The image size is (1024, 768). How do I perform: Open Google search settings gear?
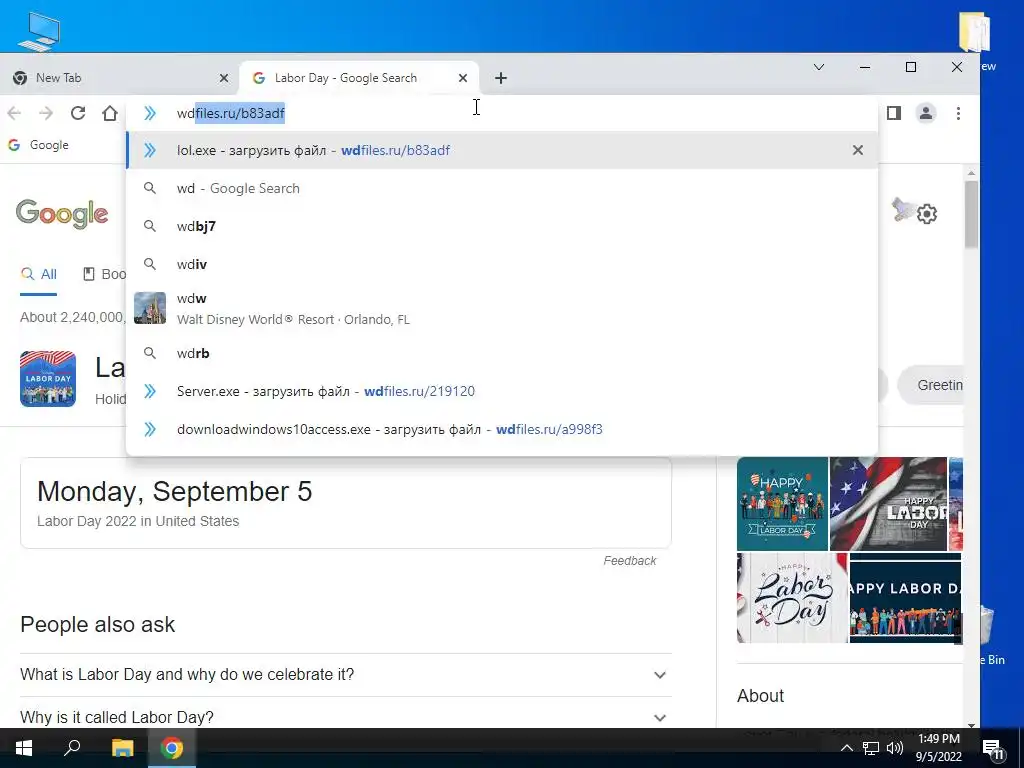[x=927, y=214]
